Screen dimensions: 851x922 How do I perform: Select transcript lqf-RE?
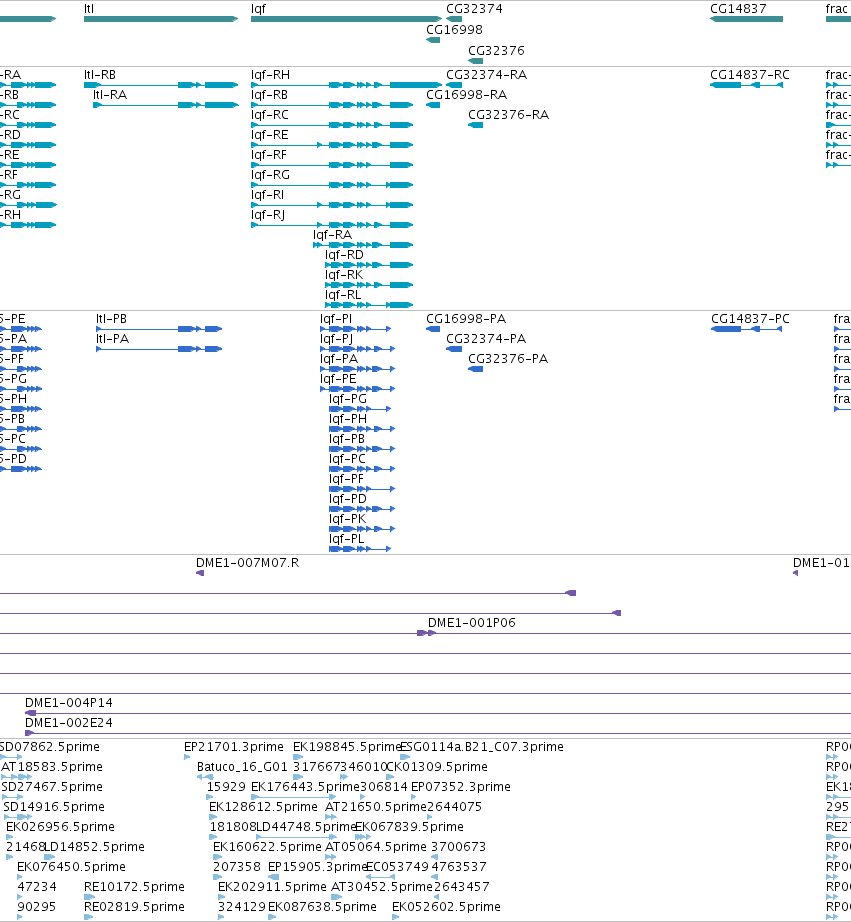(x=332, y=145)
